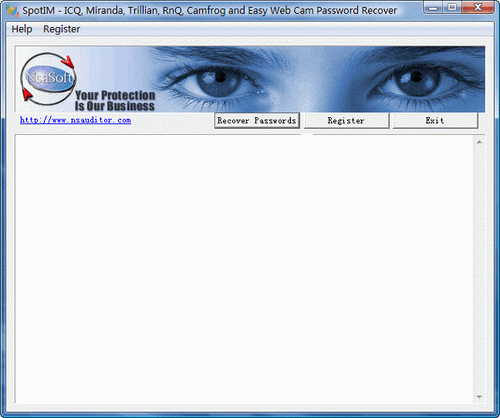Click the "Your Protection Is Our Business" slogan

click(x=115, y=100)
